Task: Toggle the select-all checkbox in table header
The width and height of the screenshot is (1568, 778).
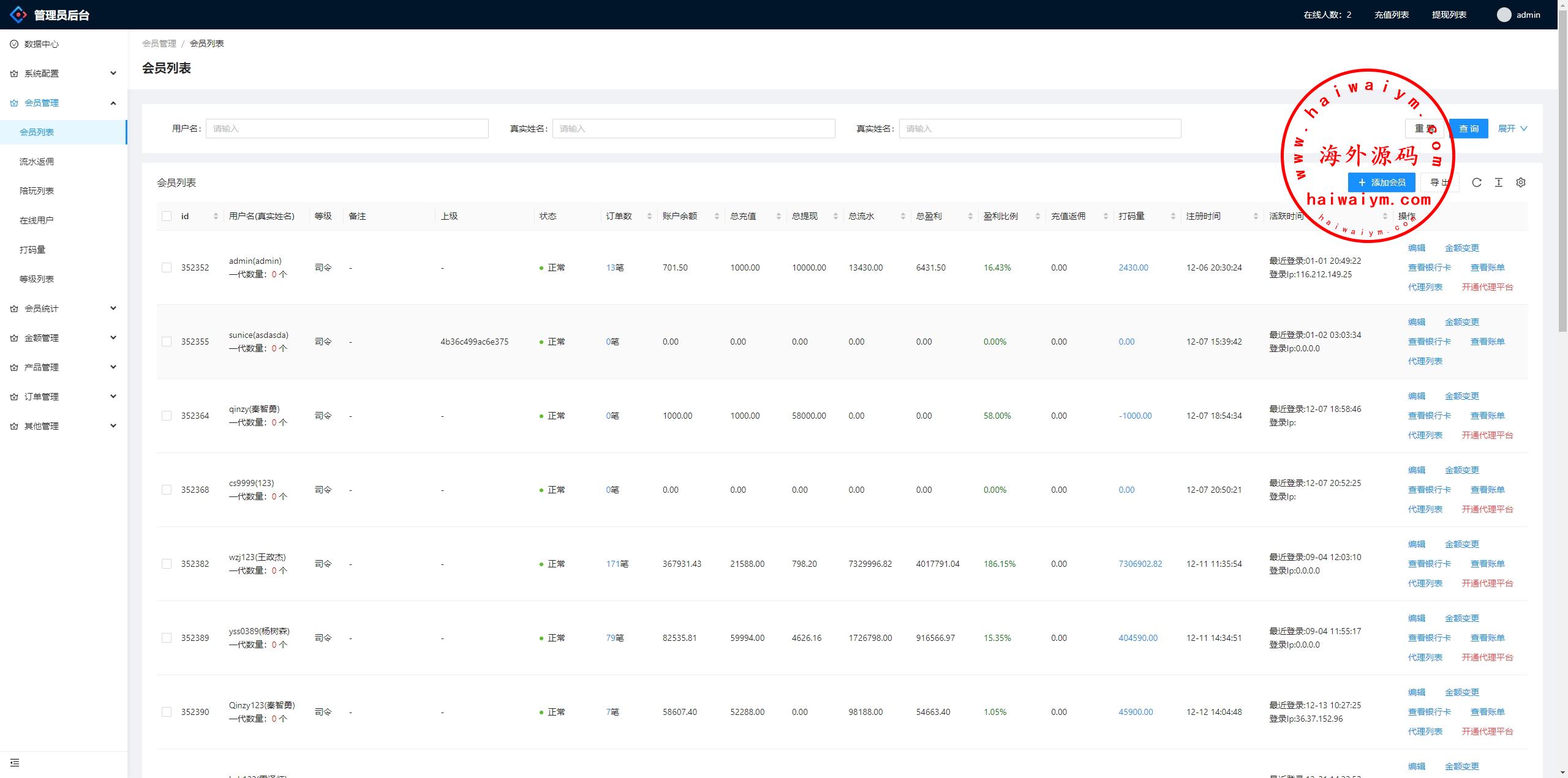Action: (167, 216)
